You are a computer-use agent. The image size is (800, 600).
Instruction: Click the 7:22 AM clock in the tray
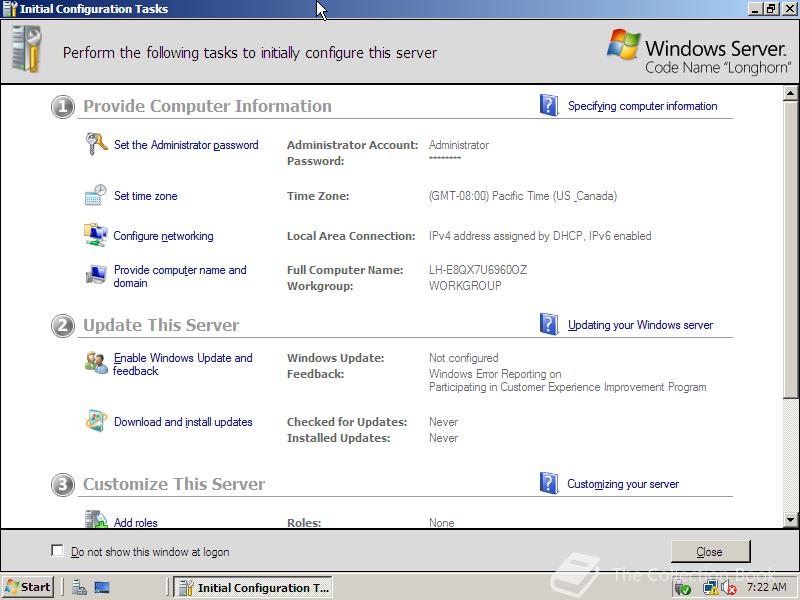tap(766, 587)
